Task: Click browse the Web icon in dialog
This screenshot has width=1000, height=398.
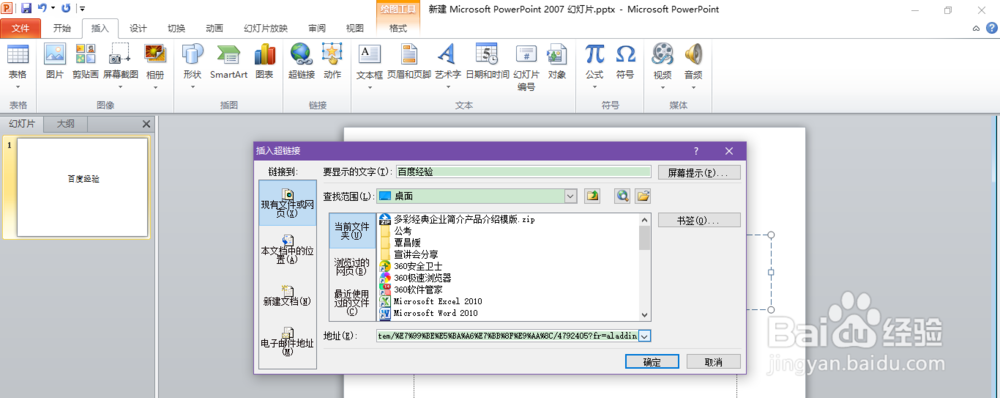Action: pos(622,196)
